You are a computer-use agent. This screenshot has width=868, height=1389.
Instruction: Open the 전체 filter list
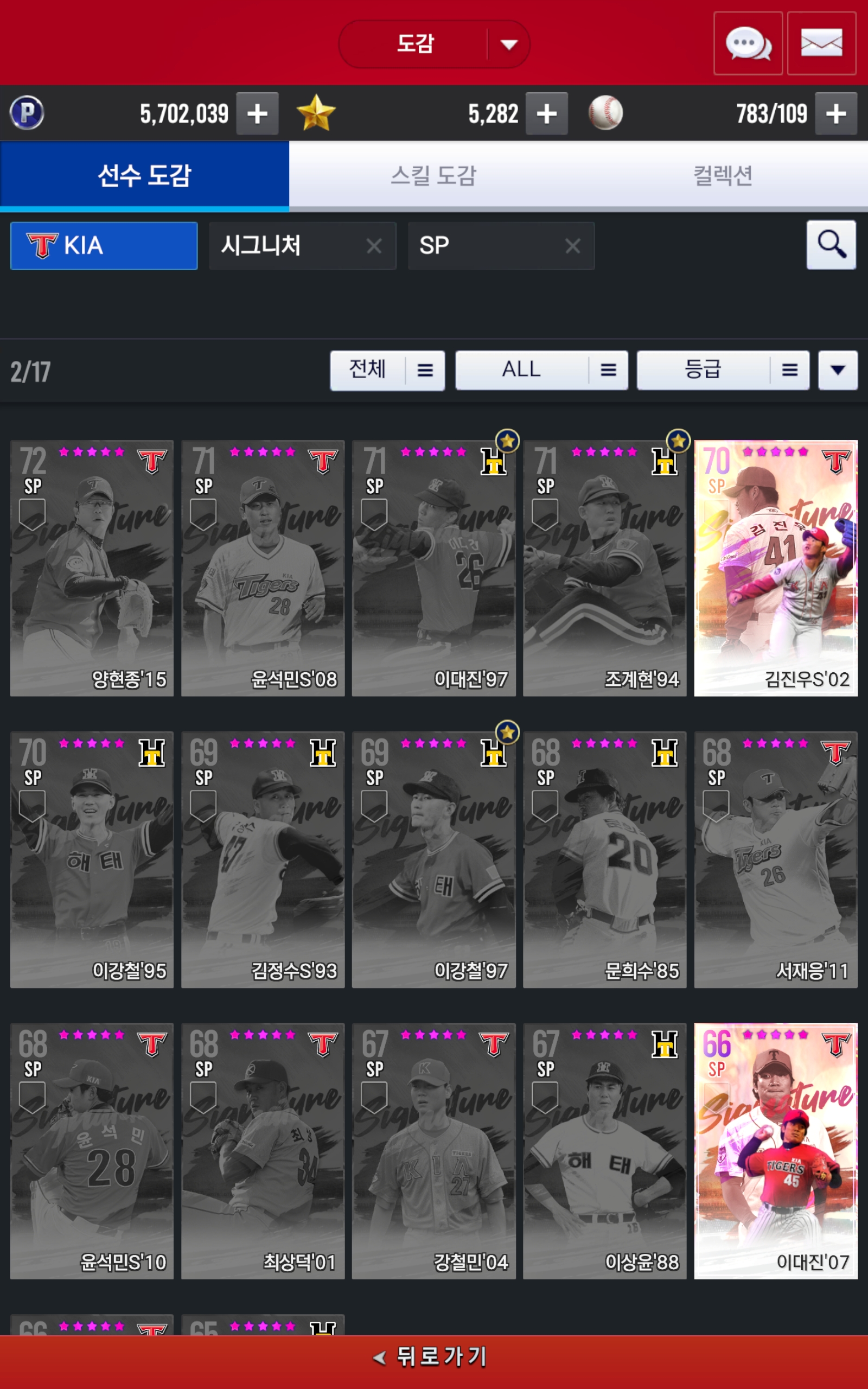pos(387,370)
